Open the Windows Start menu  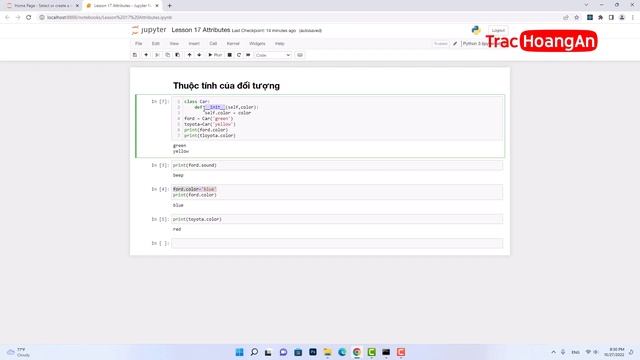click(240, 352)
